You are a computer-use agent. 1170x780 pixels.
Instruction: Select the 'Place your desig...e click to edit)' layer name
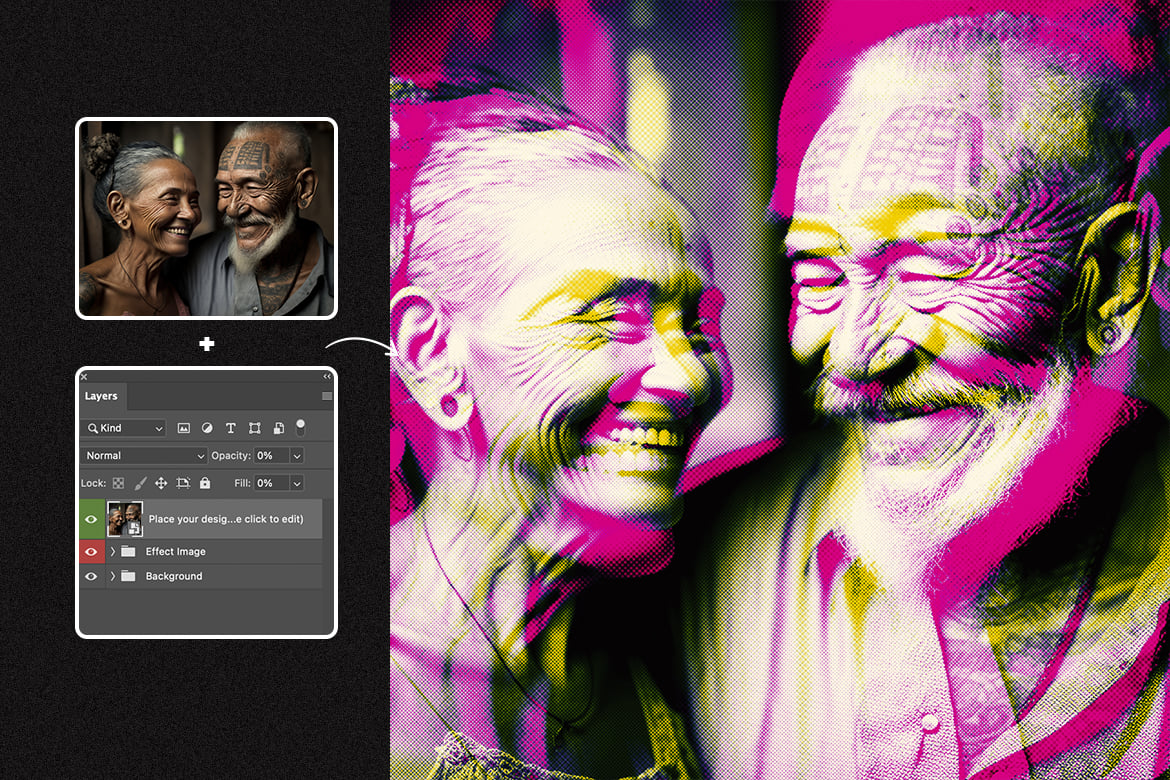226,520
